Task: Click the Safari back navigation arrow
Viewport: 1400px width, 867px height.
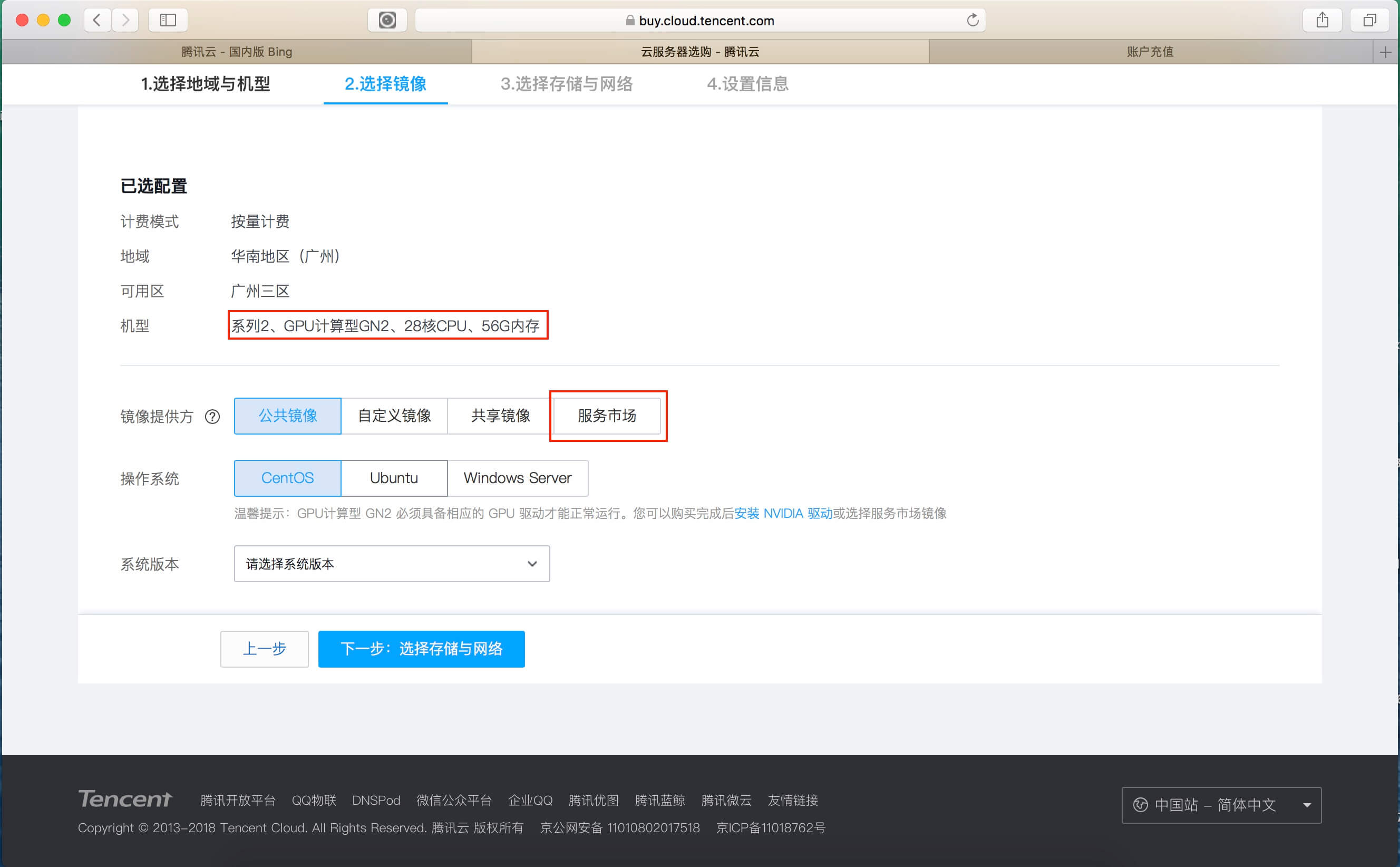Action: coord(97,21)
